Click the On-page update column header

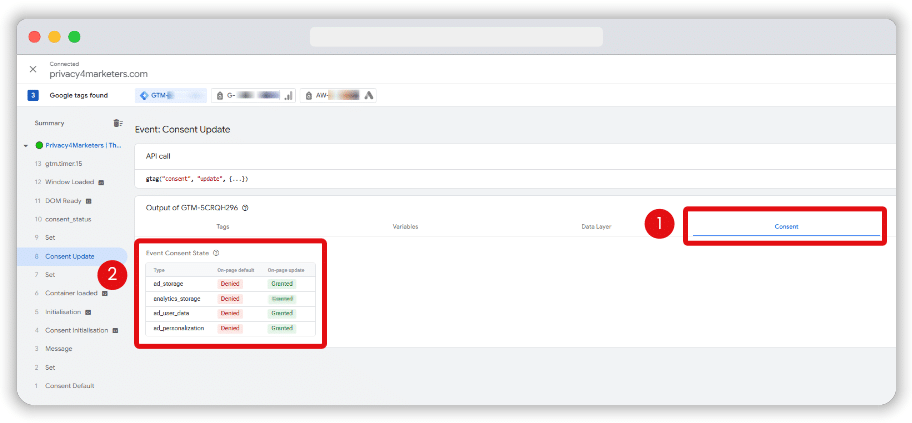pyautogui.click(x=286, y=270)
